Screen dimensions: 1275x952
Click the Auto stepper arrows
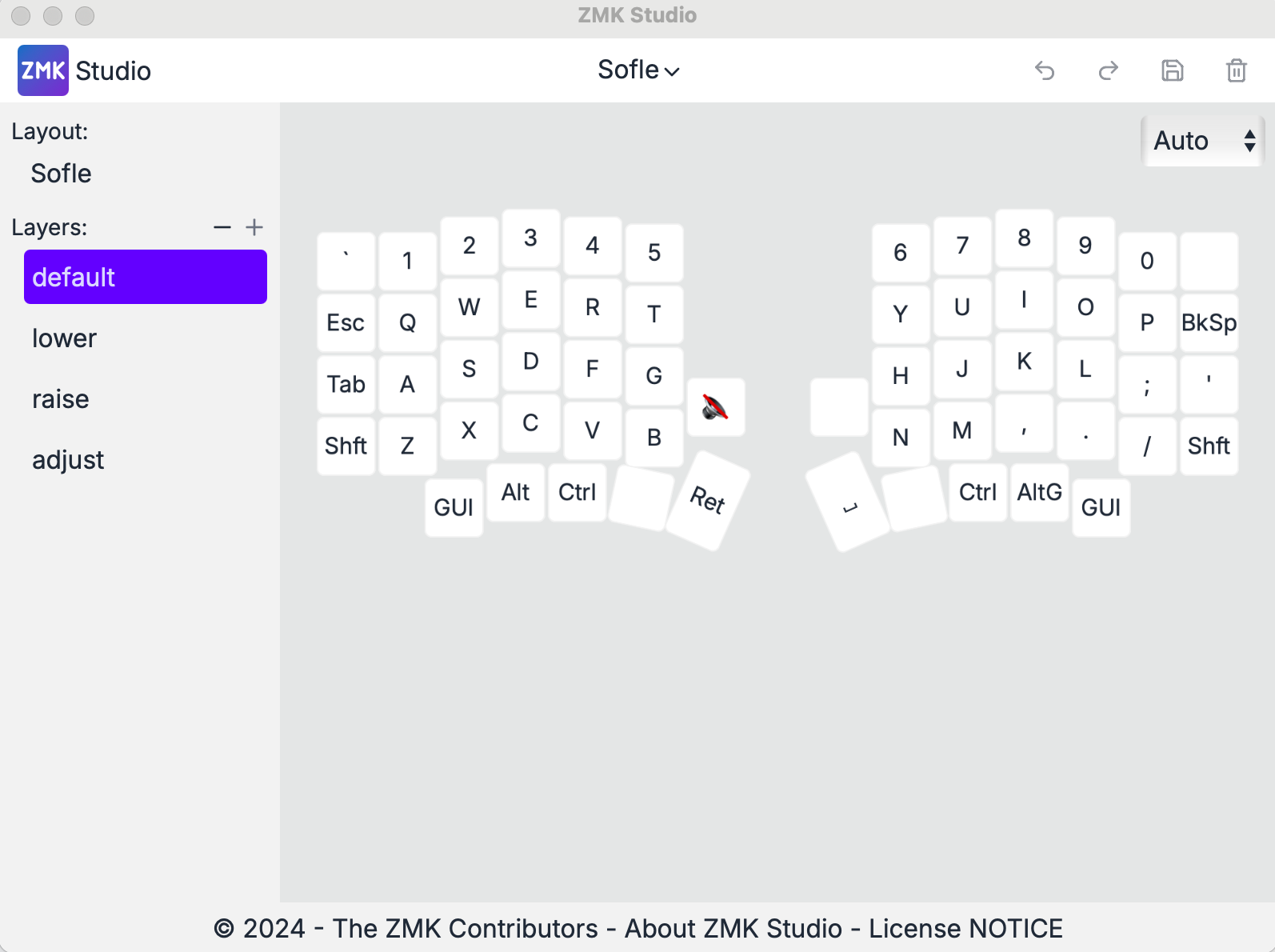coord(1249,141)
